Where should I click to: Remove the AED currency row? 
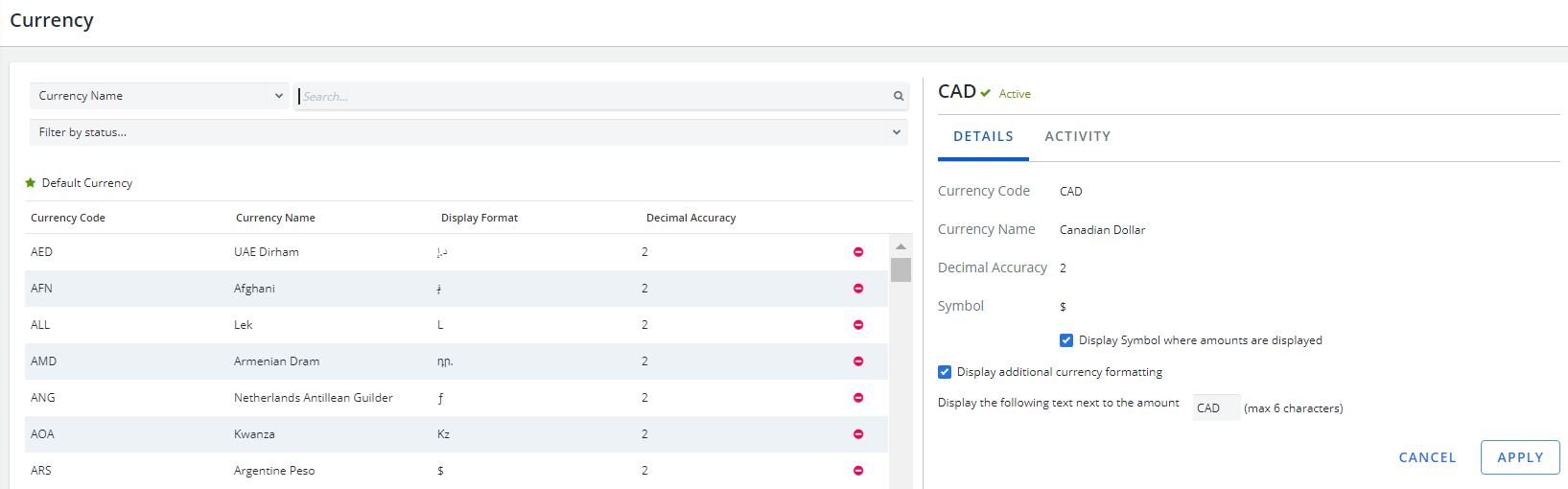(x=858, y=252)
